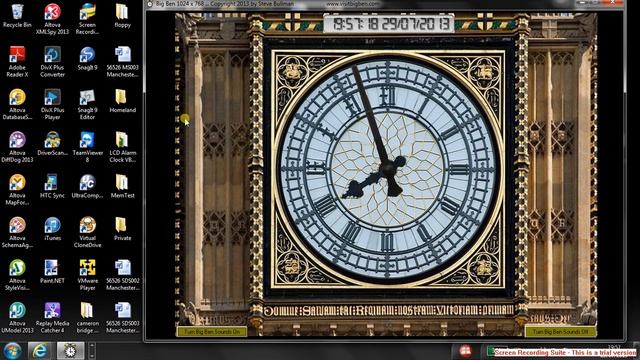Open DivX Plus Player shortcut

click(x=52, y=105)
